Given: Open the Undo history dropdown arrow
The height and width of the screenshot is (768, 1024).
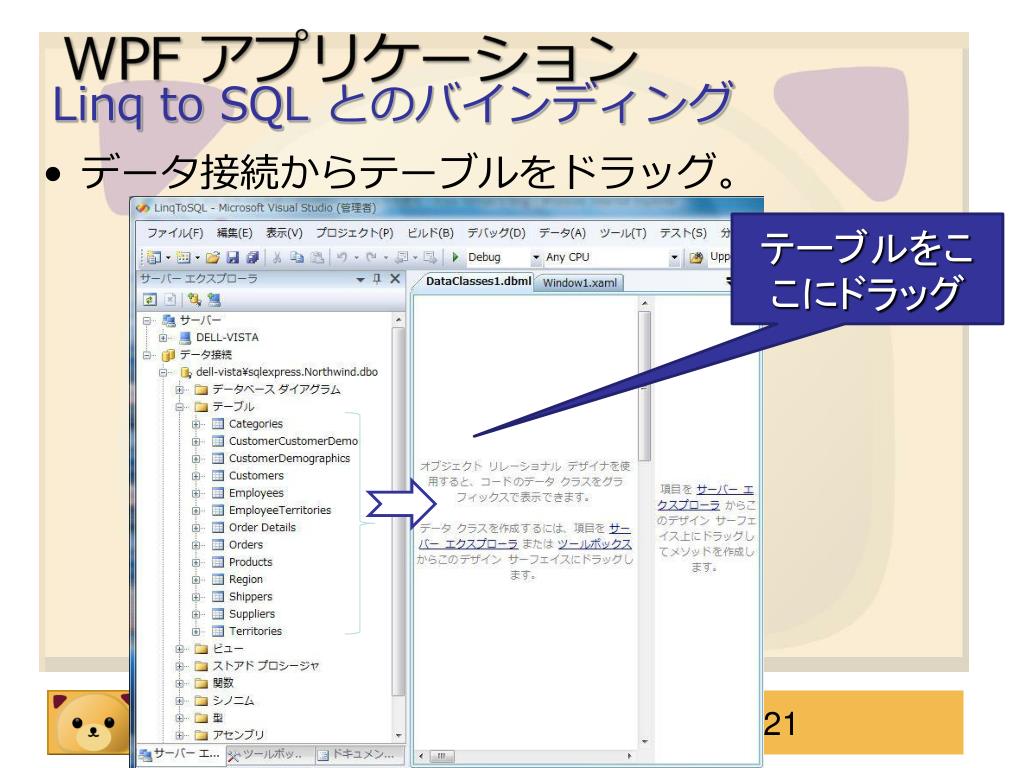Looking at the screenshot, I should click(356, 257).
